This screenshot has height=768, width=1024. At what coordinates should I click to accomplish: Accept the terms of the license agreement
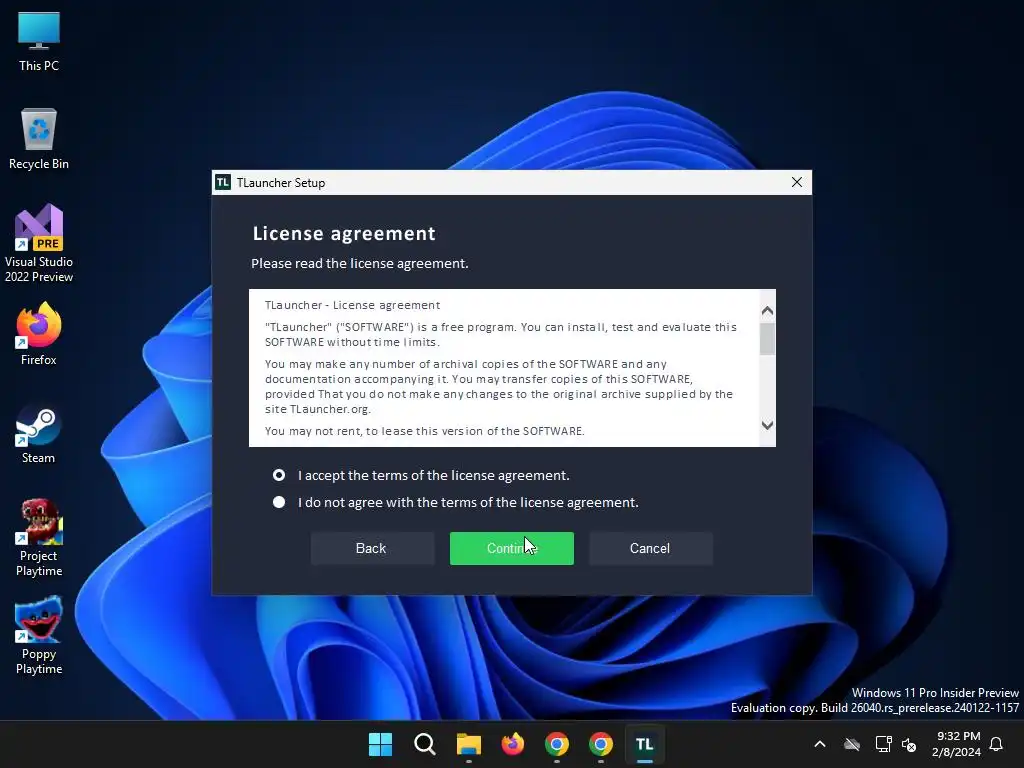click(x=279, y=475)
